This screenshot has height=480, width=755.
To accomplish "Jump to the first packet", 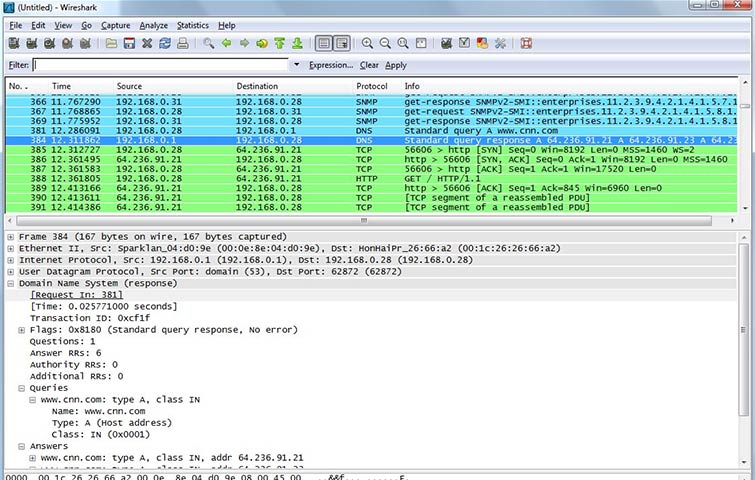I will click(280, 43).
